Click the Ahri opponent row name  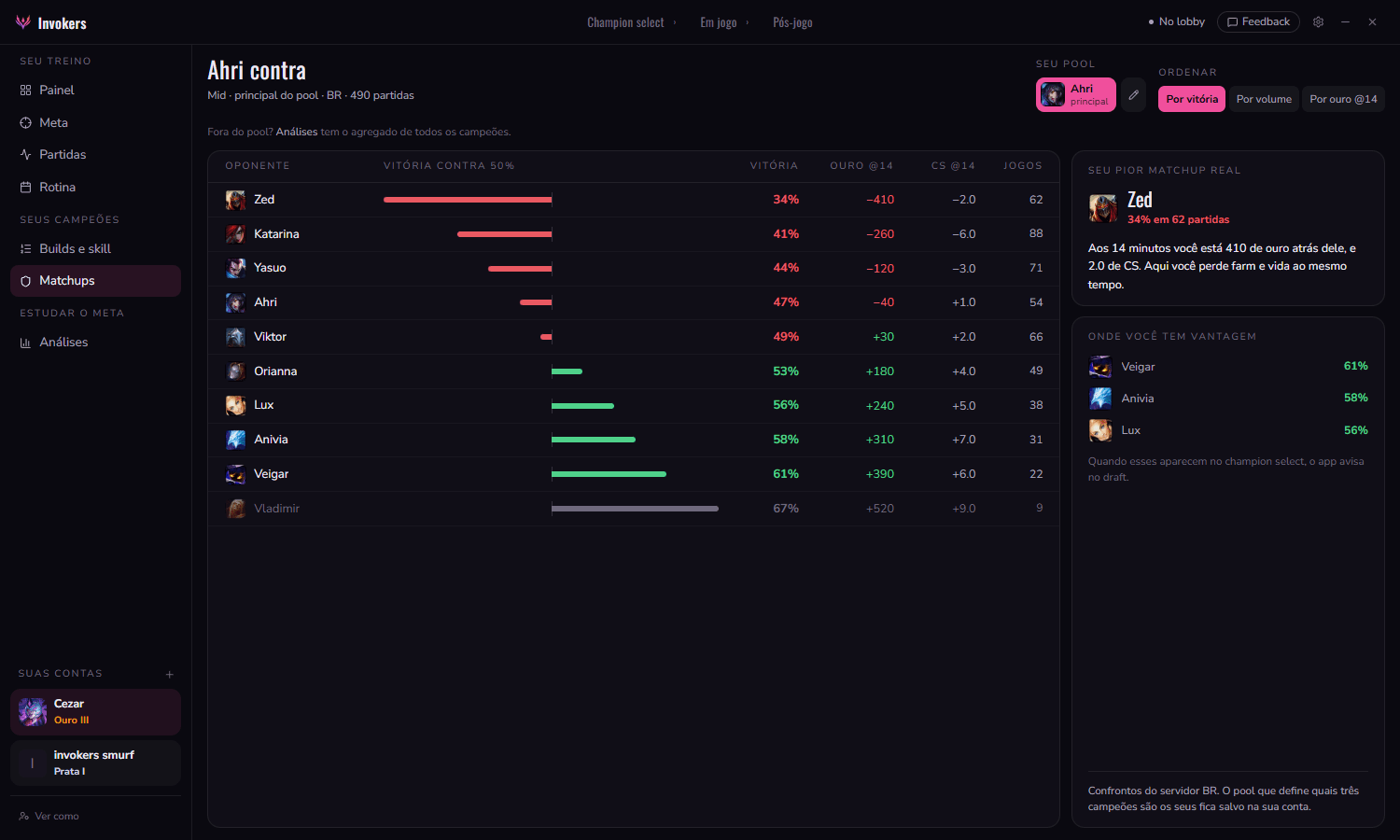coord(265,302)
